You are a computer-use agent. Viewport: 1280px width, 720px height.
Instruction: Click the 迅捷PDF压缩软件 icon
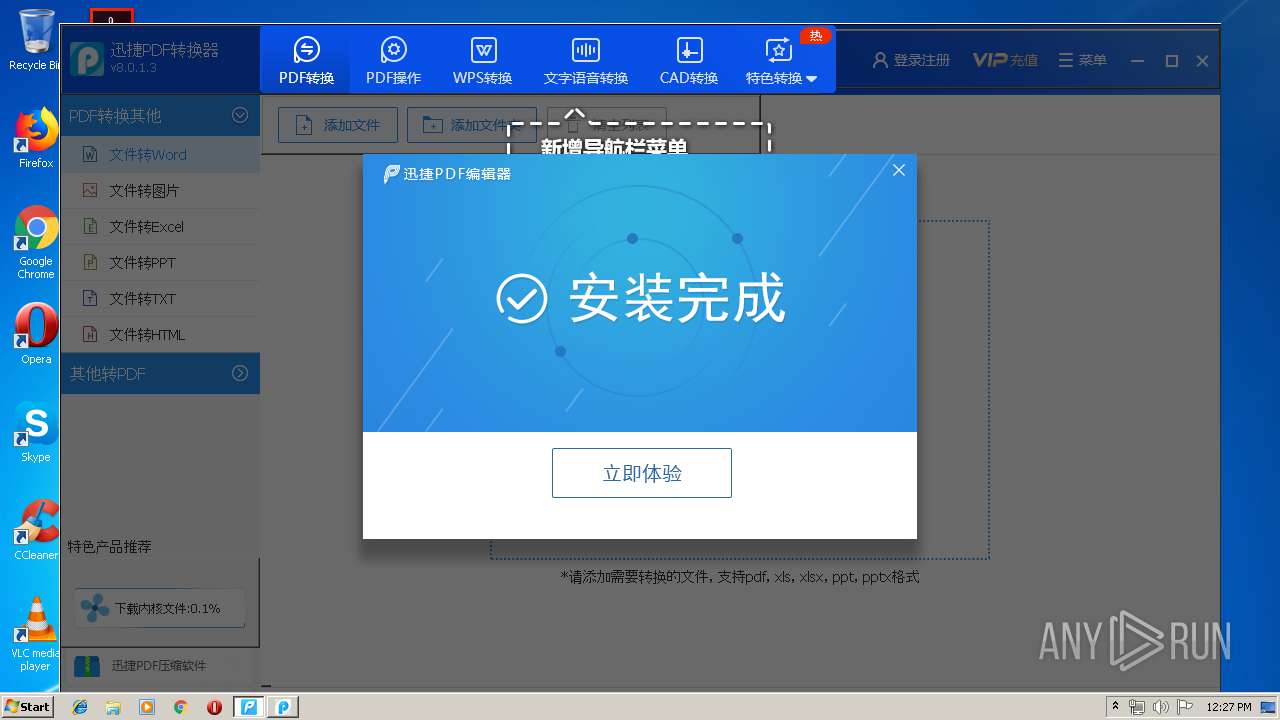(x=87, y=665)
